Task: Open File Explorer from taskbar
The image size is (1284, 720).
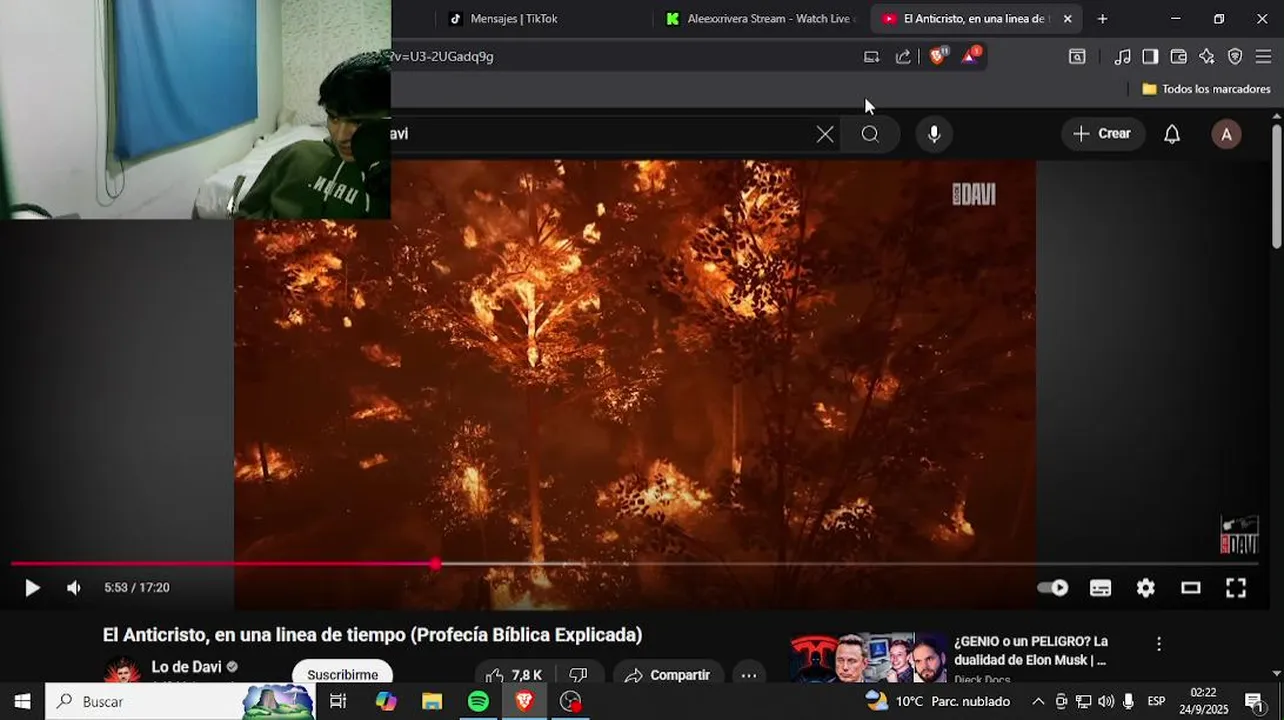Action: [x=432, y=701]
